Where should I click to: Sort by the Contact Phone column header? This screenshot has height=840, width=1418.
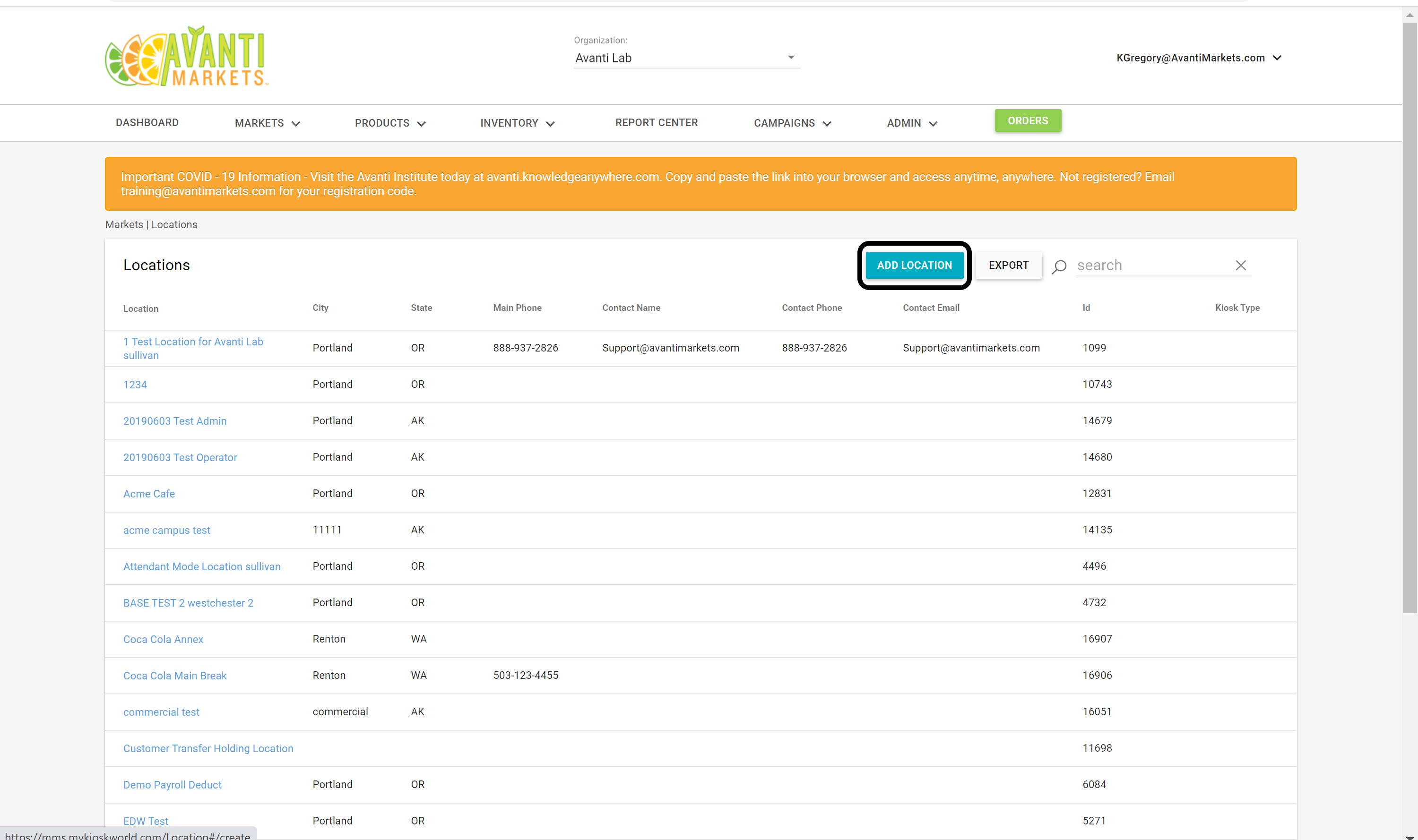point(812,308)
